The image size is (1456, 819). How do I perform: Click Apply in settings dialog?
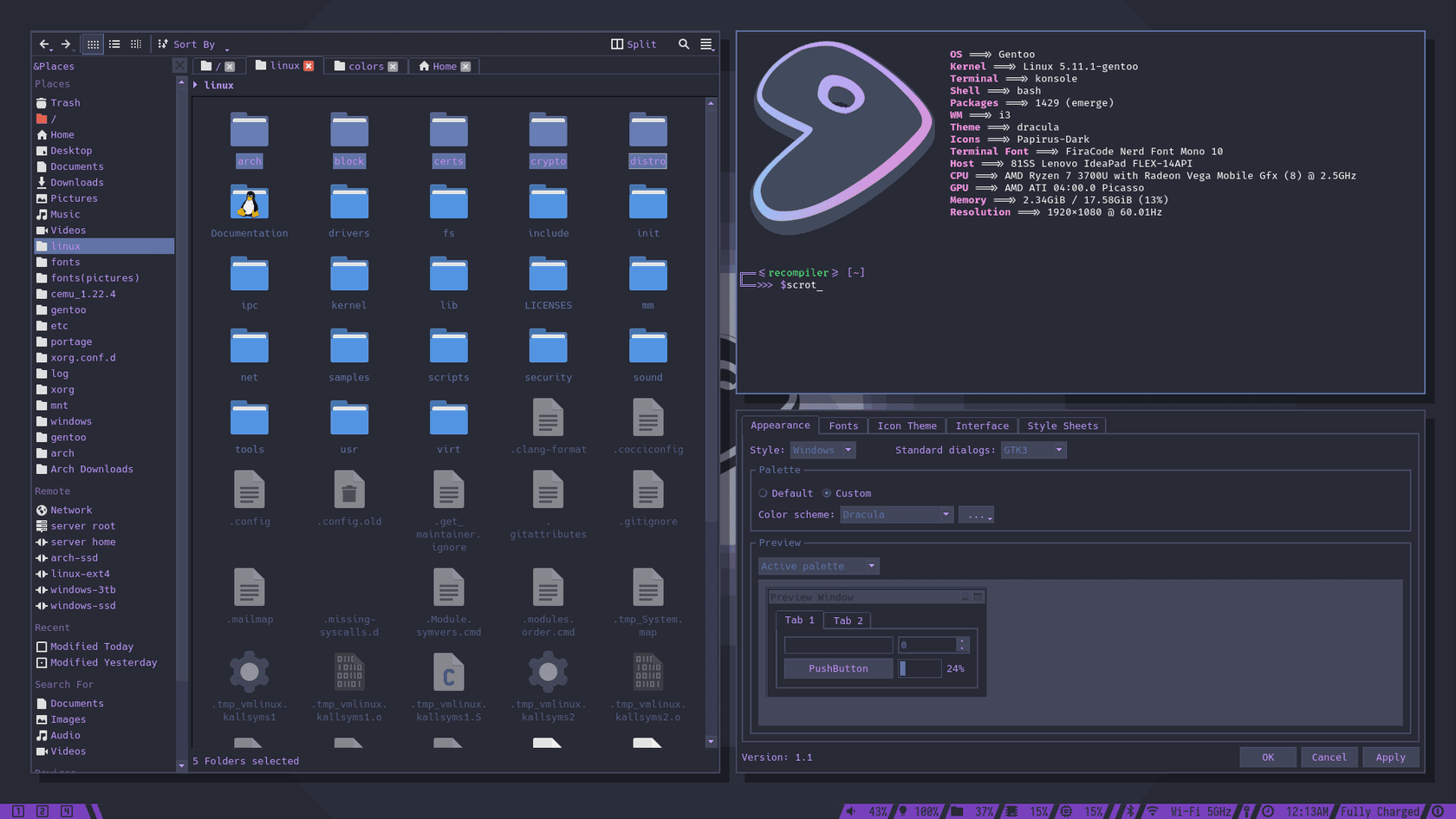coord(1390,757)
